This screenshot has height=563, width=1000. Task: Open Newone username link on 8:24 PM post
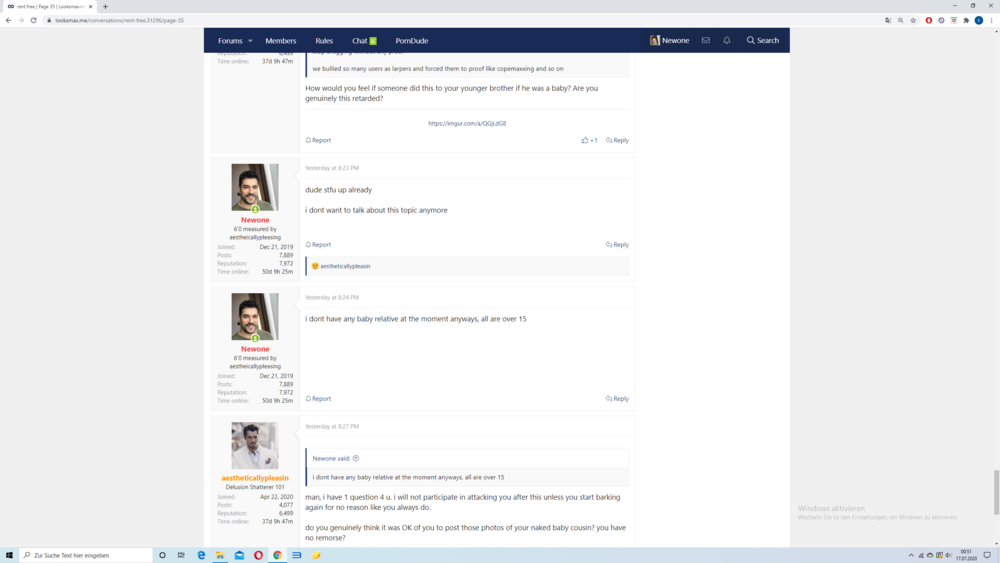coord(255,349)
